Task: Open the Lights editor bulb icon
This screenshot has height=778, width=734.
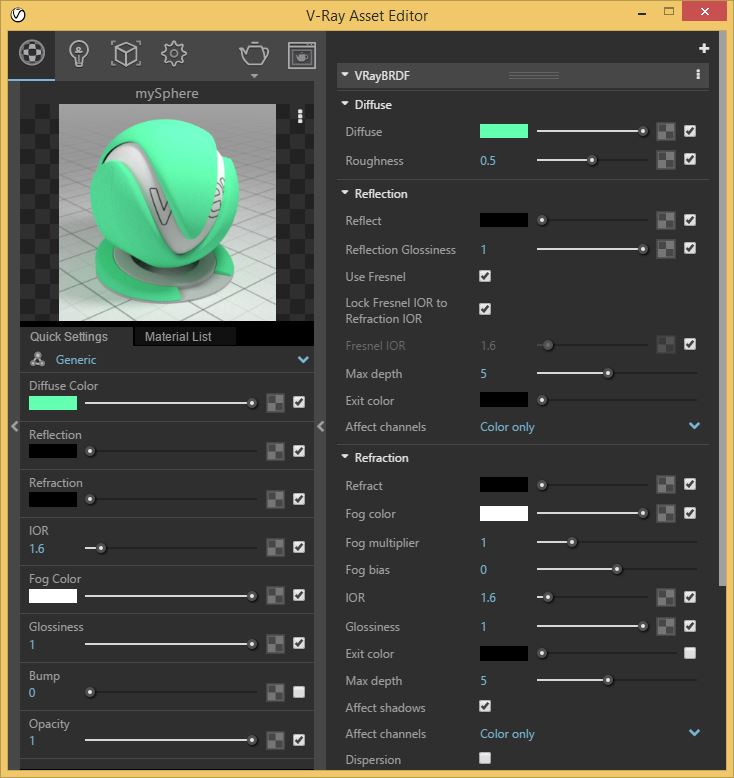Action: 78,53
